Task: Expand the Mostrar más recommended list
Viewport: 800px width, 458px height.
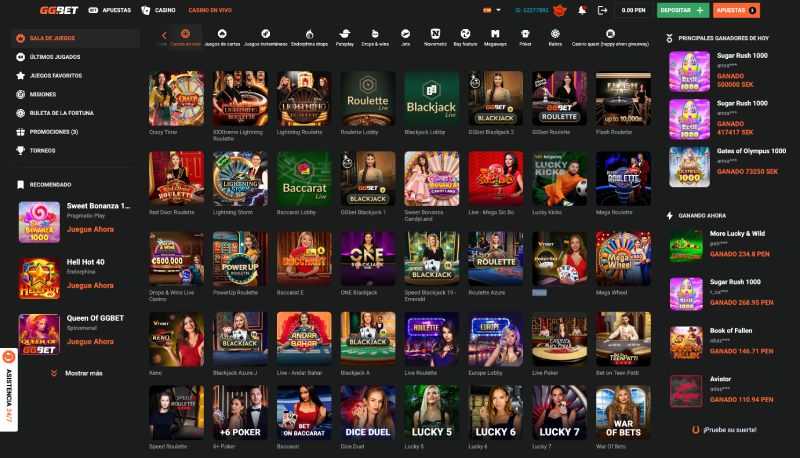Action: coord(77,373)
